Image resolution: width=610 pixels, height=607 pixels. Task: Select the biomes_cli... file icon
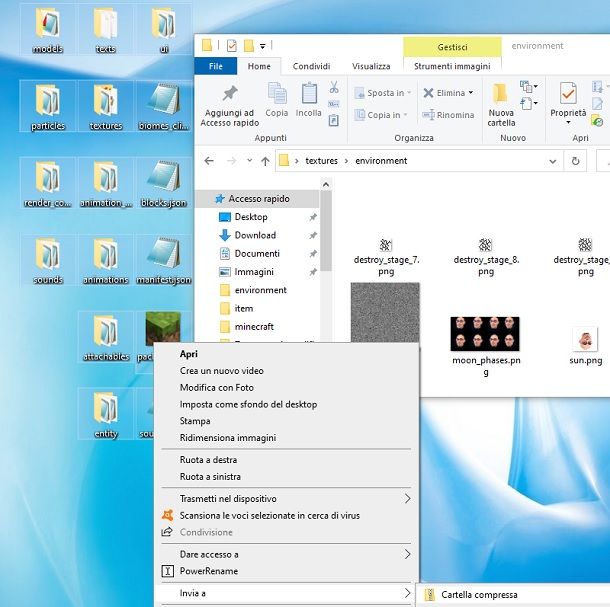(164, 106)
